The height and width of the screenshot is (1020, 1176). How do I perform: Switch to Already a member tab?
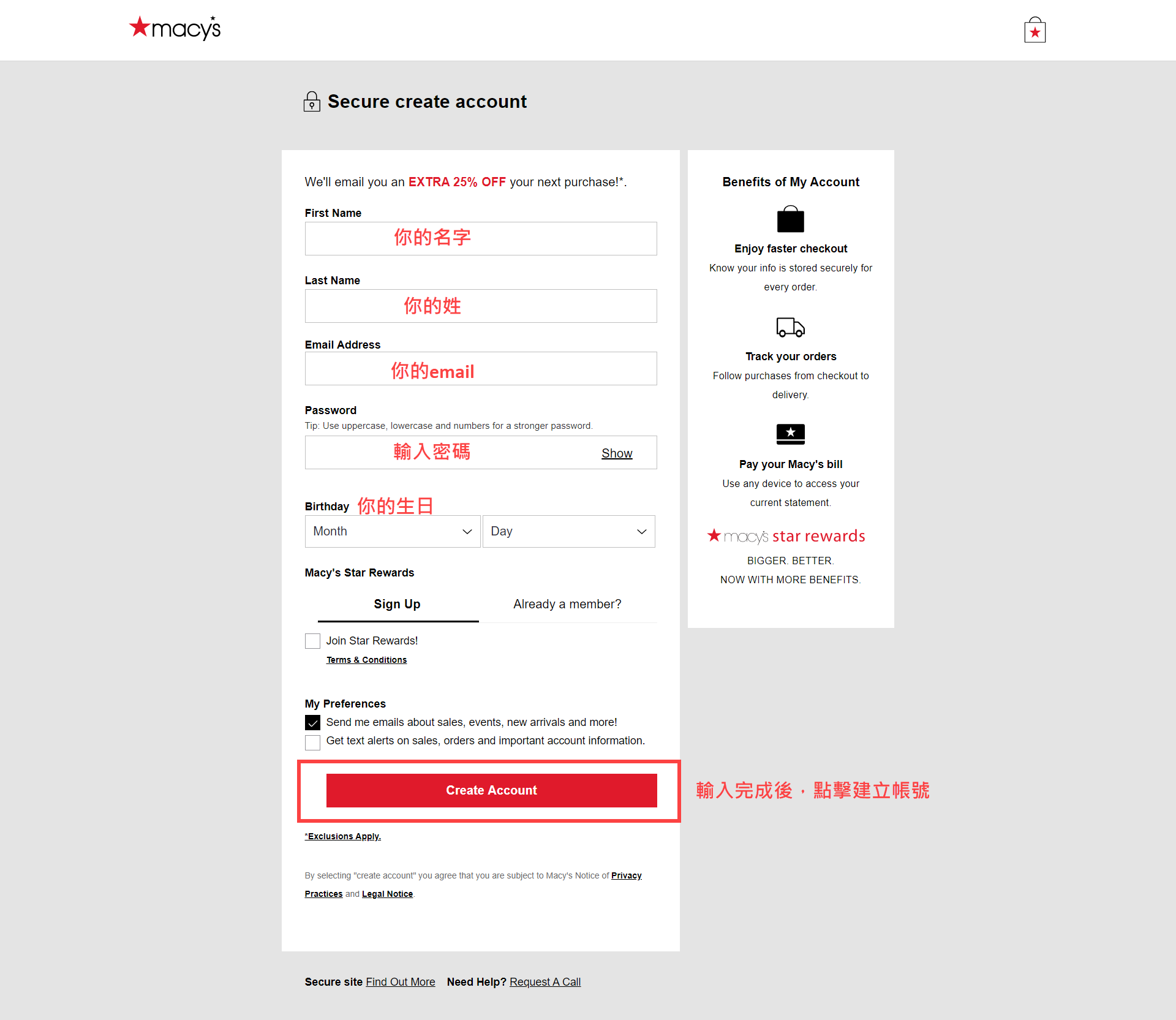click(567, 604)
